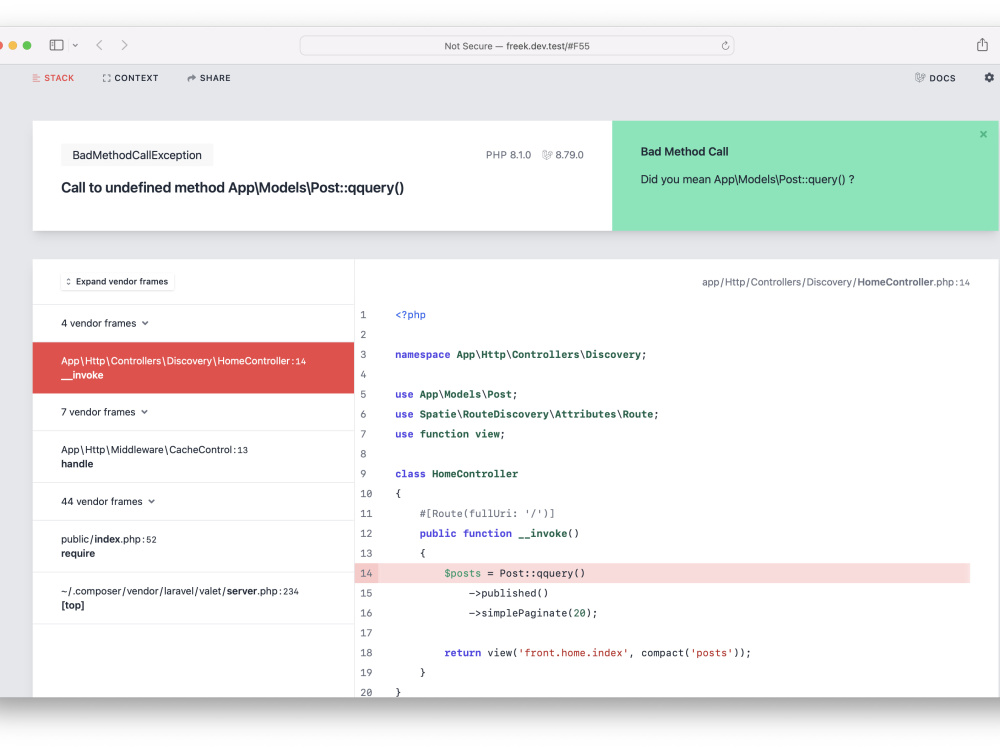The width and height of the screenshot is (1000, 750).
Task: Click Expand vendor frames button
Action: coord(117,281)
